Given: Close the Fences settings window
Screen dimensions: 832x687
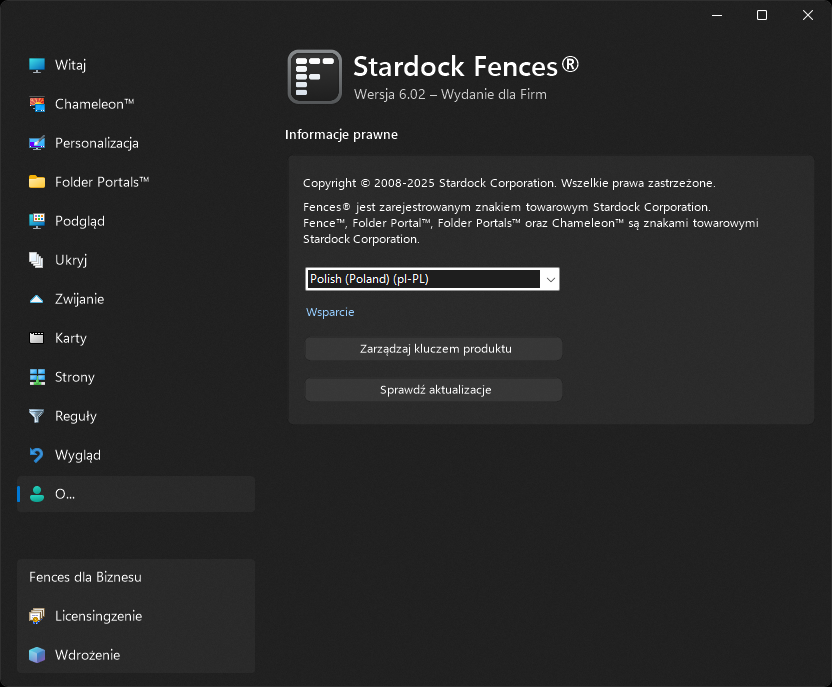Looking at the screenshot, I should pos(808,15).
